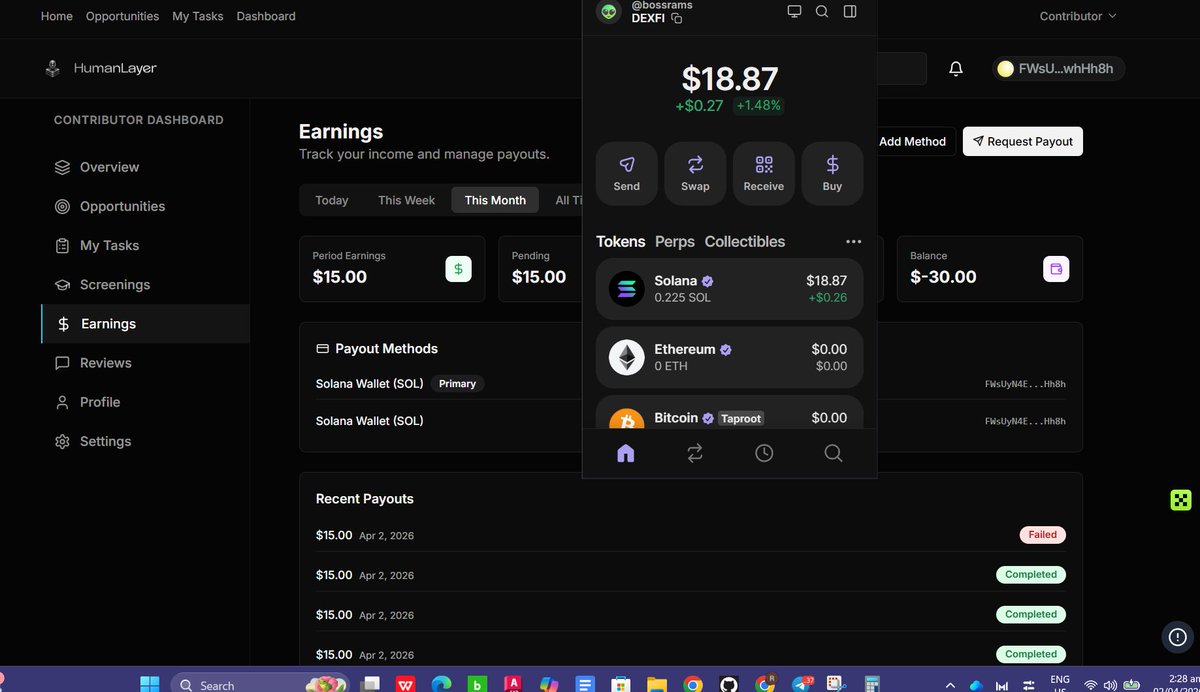
Task: Open the notifications bell
Action: pyautogui.click(x=956, y=68)
